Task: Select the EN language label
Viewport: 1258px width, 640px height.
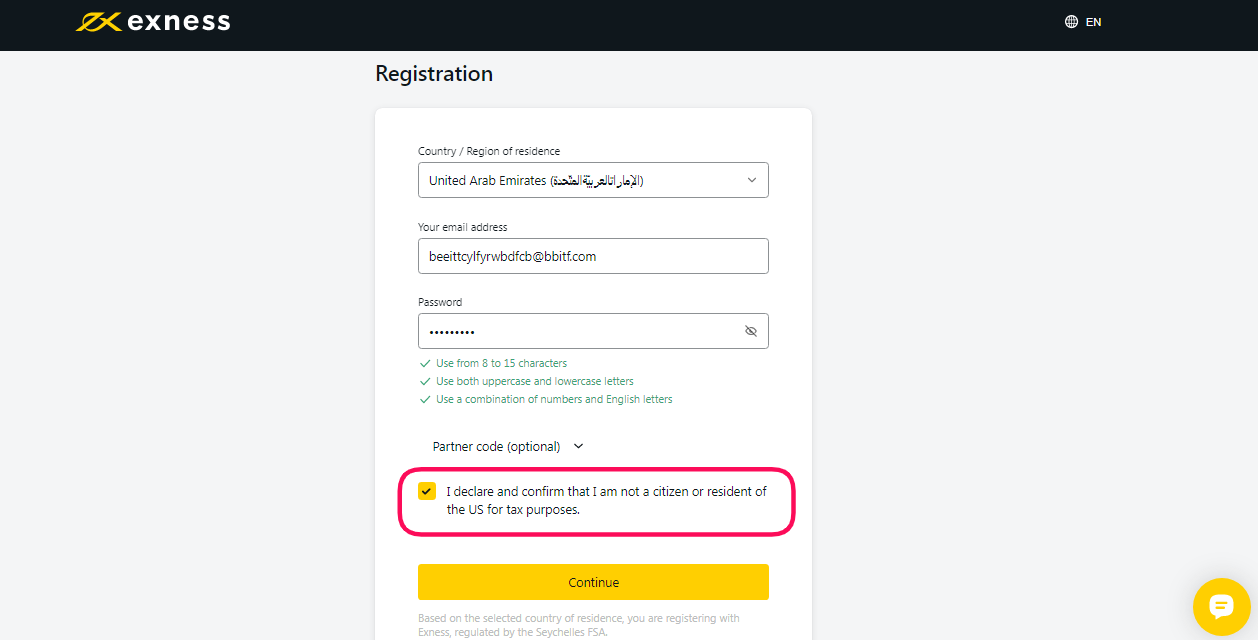Action: (x=1093, y=22)
